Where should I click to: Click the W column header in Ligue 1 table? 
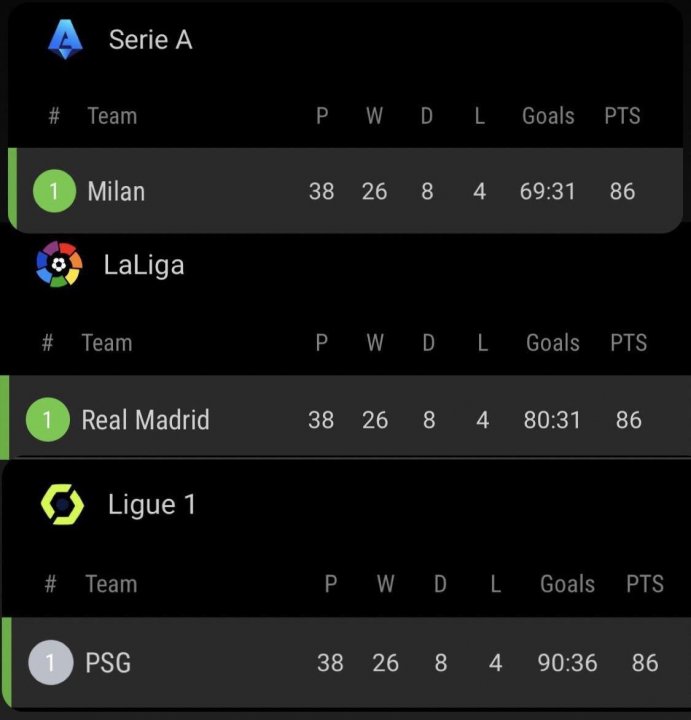(385, 584)
